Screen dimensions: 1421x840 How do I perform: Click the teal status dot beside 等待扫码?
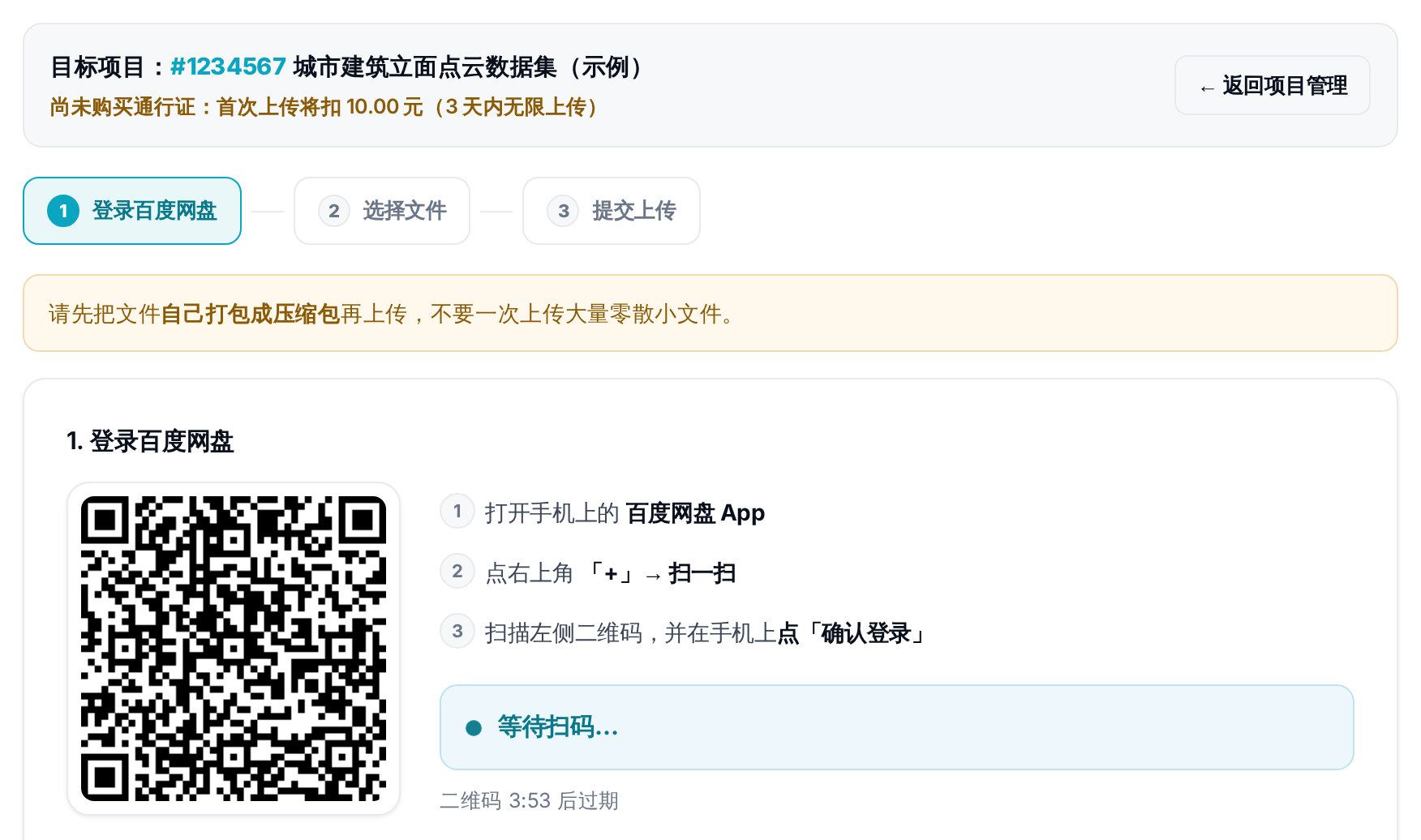tap(474, 728)
